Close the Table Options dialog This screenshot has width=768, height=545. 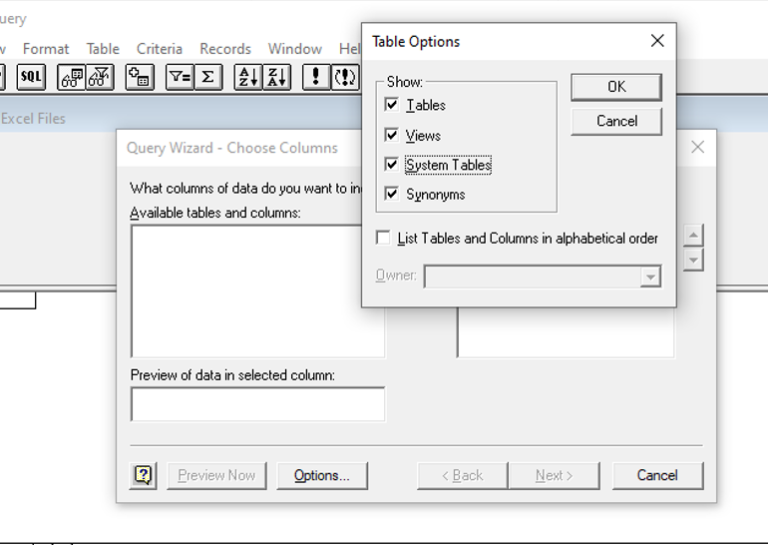click(x=657, y=41)
